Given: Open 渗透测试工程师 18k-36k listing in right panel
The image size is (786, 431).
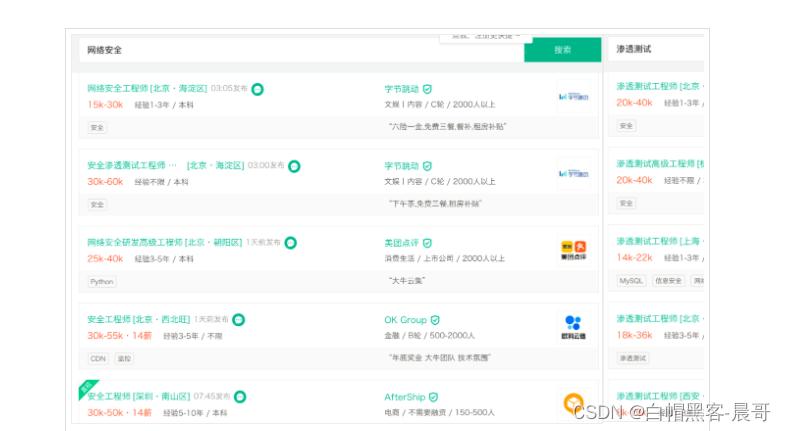Looking at the screenshot, I should point(660,318).
